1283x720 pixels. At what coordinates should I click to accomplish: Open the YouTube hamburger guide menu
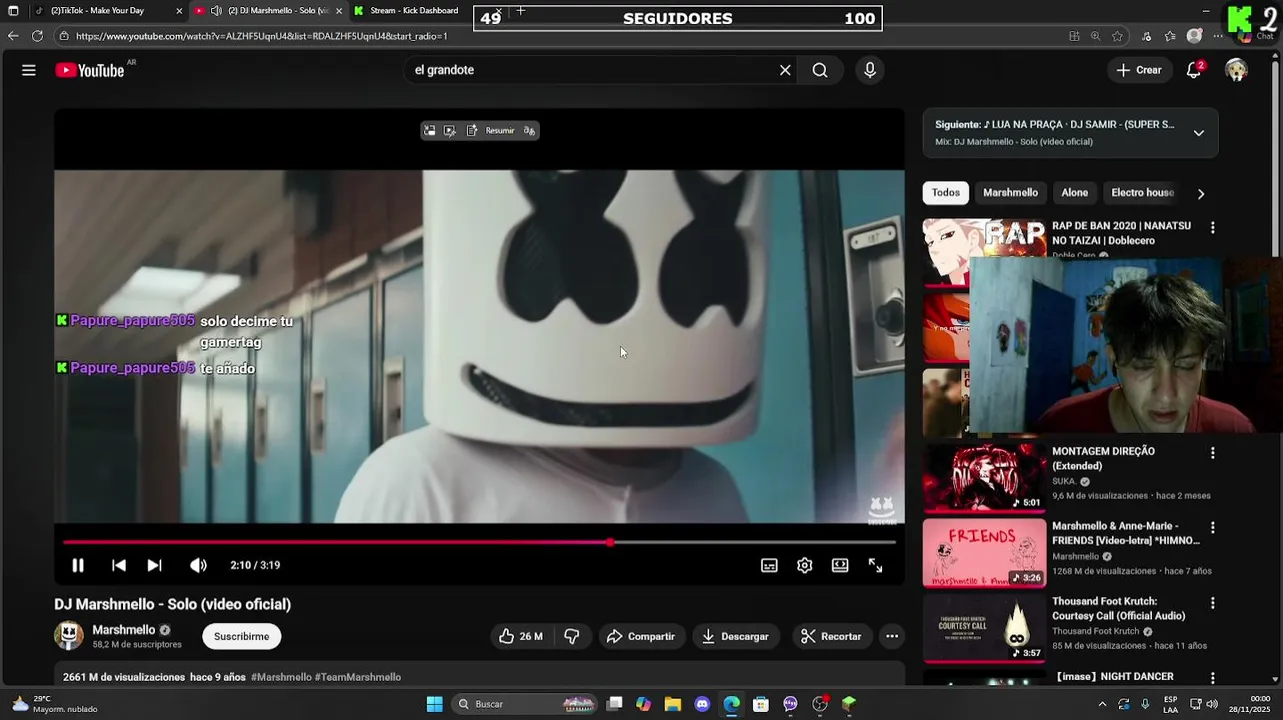click(29, 70)
